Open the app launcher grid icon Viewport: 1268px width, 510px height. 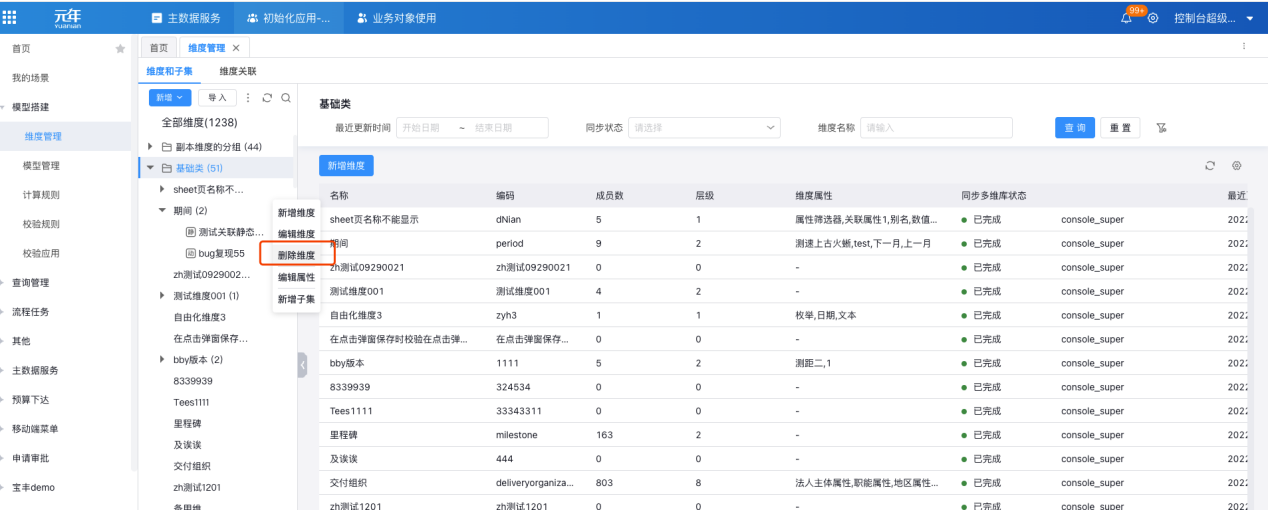pos(10,17)
